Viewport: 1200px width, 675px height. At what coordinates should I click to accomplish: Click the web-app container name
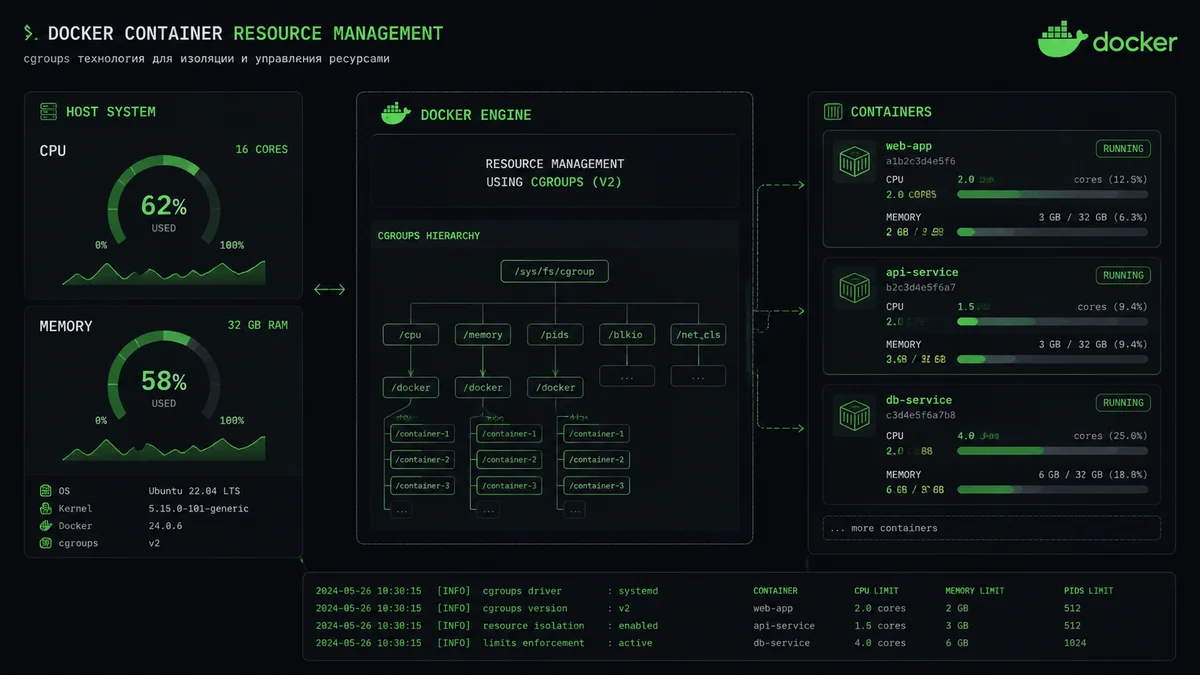pos(908,146)
